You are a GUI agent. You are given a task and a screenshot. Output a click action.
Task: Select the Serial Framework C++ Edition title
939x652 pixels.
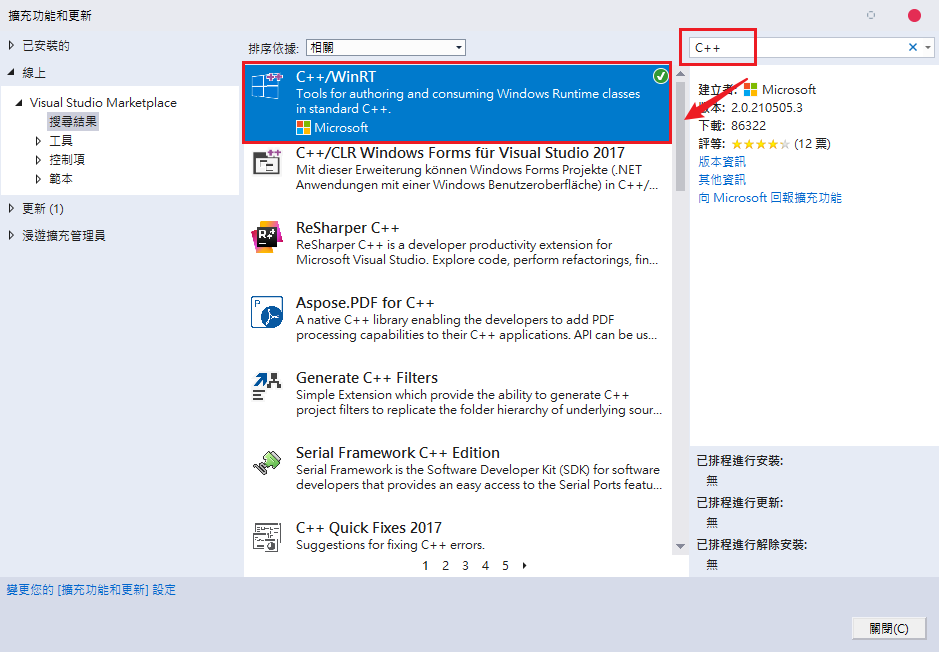pyautogui.click(x=398, y=453)
